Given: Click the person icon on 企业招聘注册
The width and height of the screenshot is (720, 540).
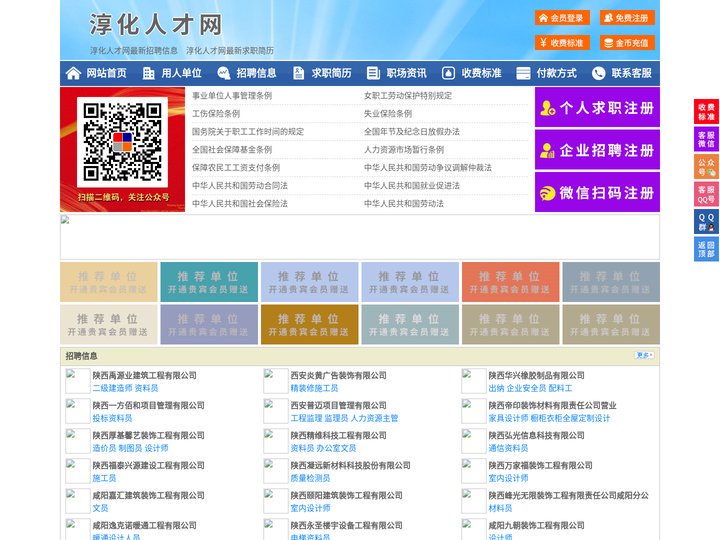Looking at the screenshot, I should (x=547, y=150).
